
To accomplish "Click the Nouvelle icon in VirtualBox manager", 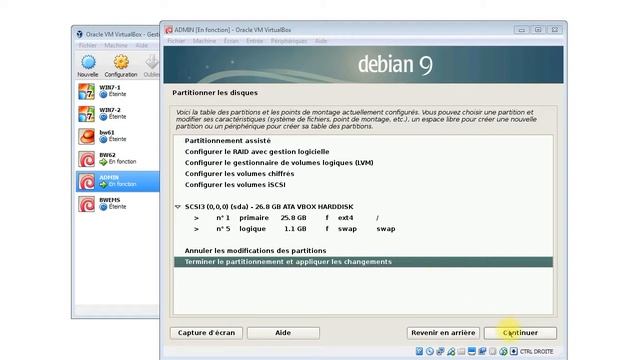I will pos(88,62).
